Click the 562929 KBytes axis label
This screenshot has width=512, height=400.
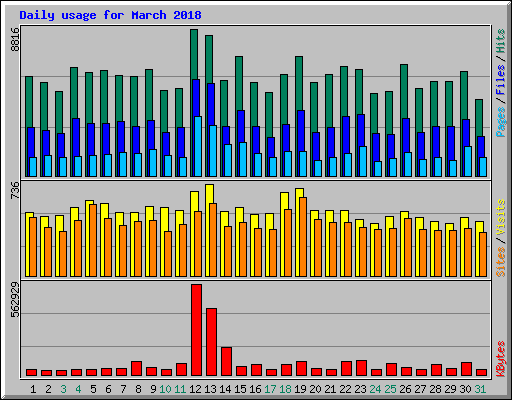[15, 300]
